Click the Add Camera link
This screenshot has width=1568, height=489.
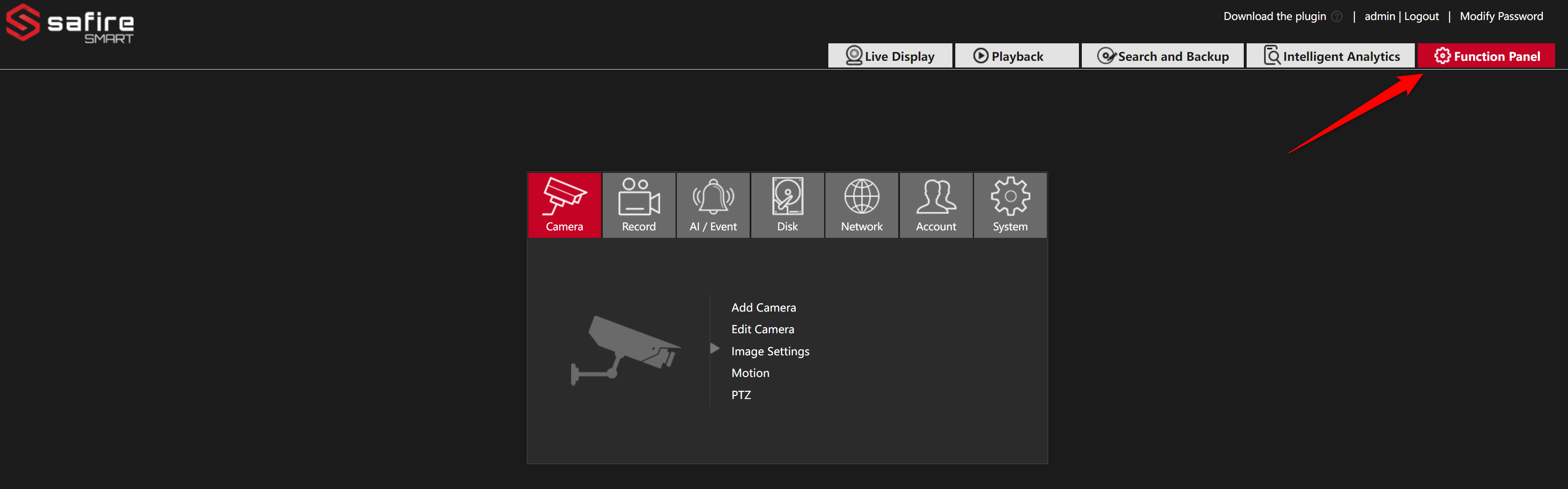pyautogui.click(x=763, y=307)
